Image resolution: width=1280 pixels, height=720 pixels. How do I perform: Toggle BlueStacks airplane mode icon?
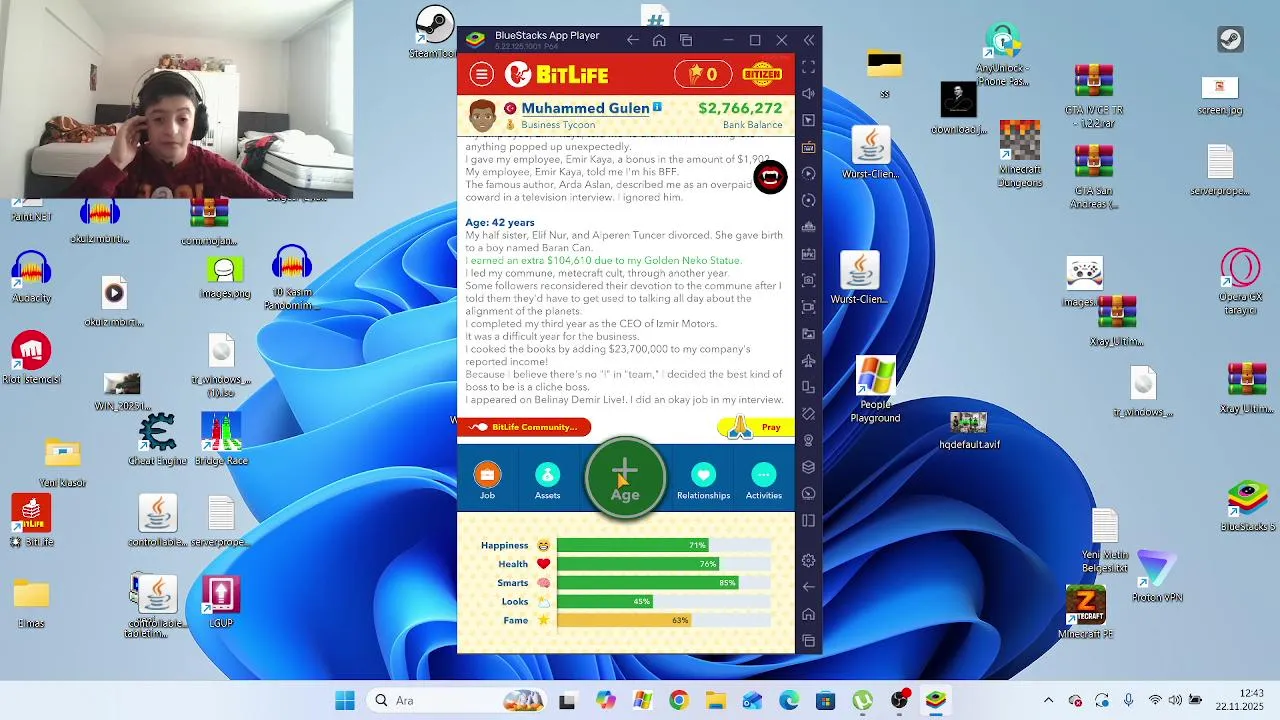809,360
